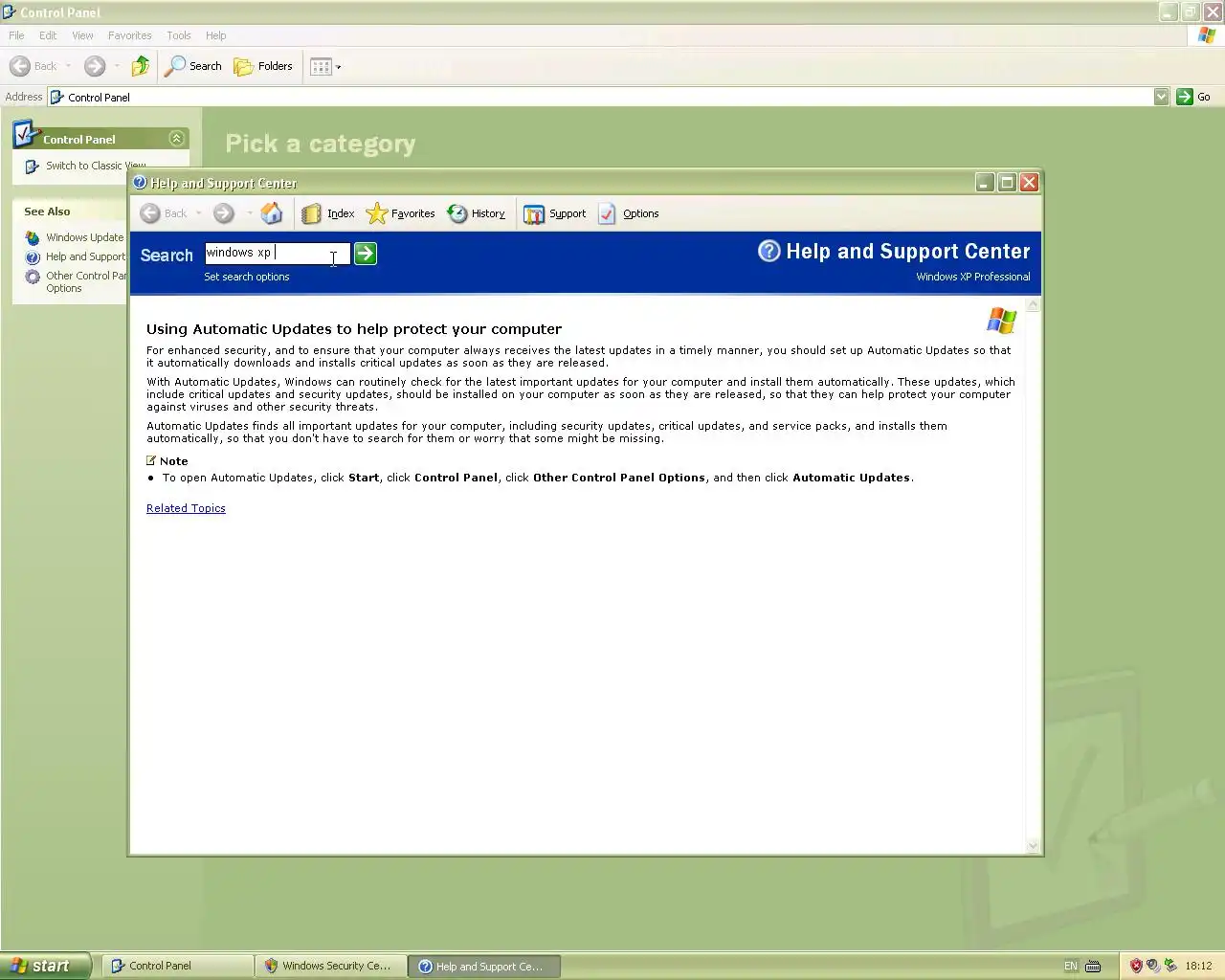
Task: Go back in Help and Support Center
Action: 164,213
